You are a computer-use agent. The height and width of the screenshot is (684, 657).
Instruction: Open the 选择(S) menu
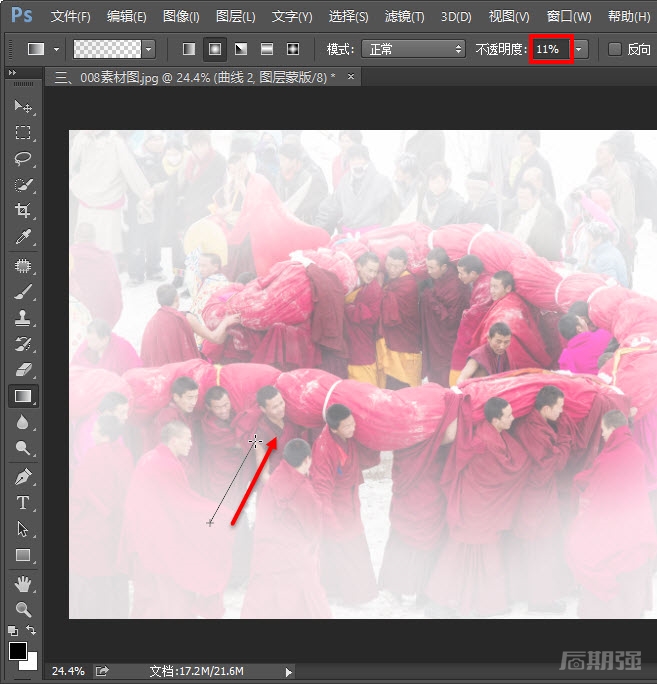click(348, 17)
